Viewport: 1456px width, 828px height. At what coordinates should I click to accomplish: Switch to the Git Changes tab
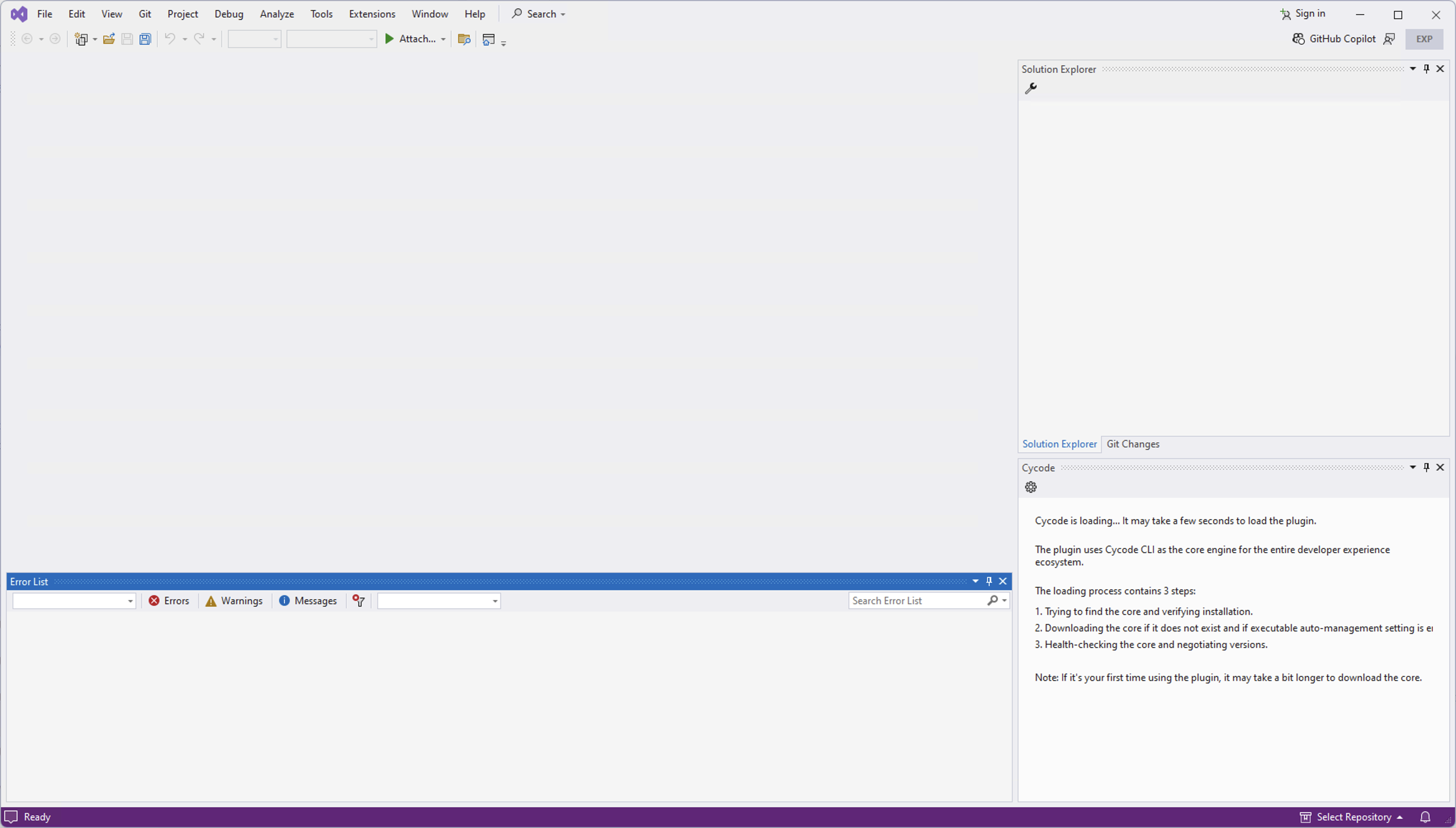click(1132, 444)
